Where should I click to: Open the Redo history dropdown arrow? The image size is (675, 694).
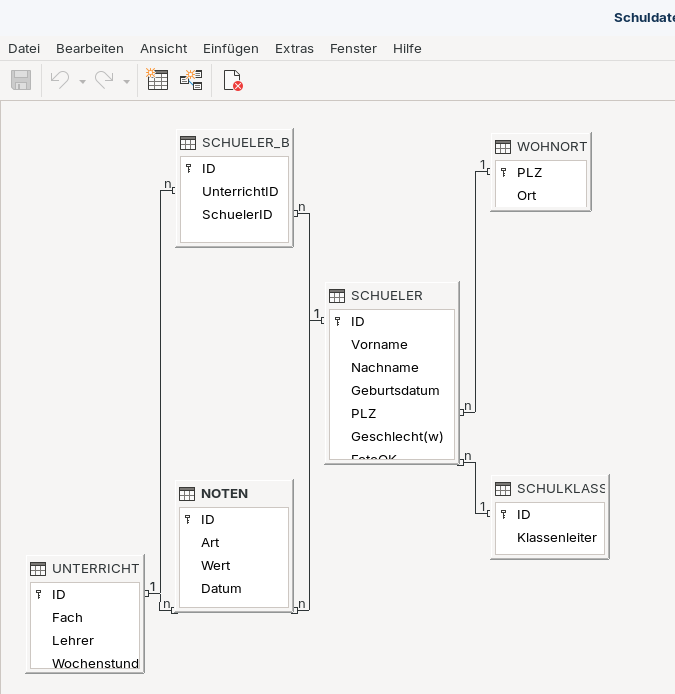click(x=126, y=81)
